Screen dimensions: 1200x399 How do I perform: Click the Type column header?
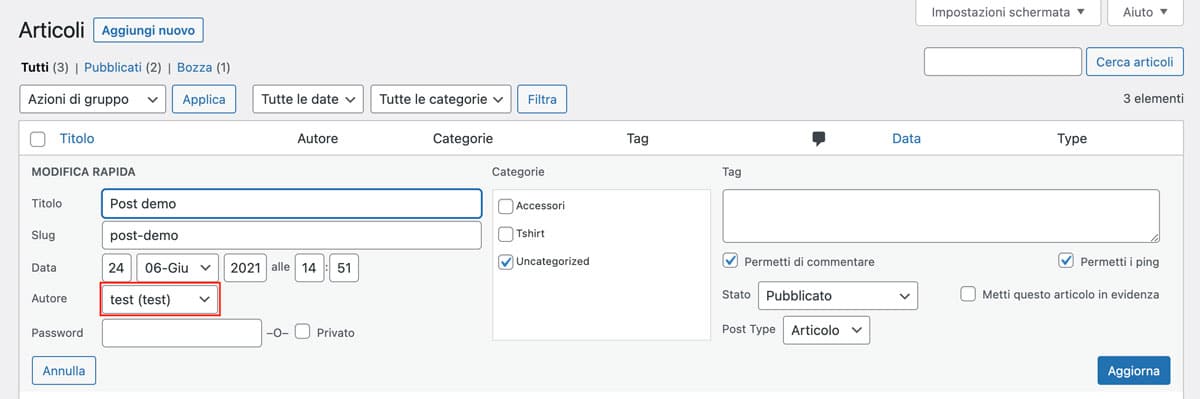(1072, 139)
